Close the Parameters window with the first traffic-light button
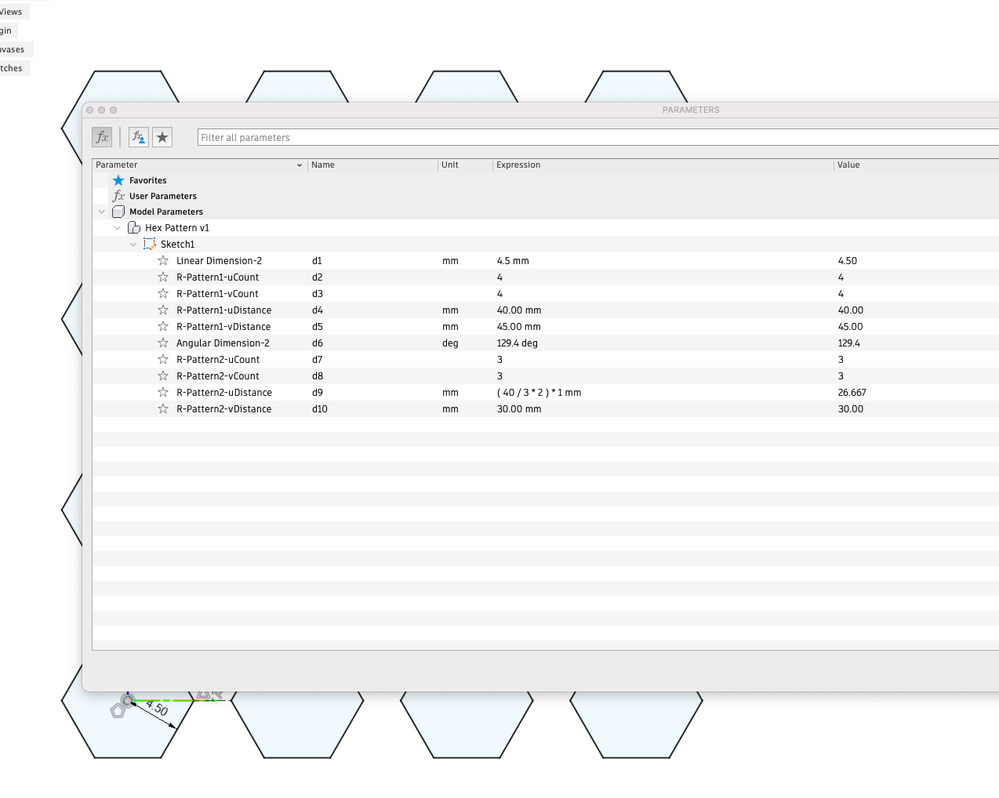999x798 pixels. [x=90, y=110]
